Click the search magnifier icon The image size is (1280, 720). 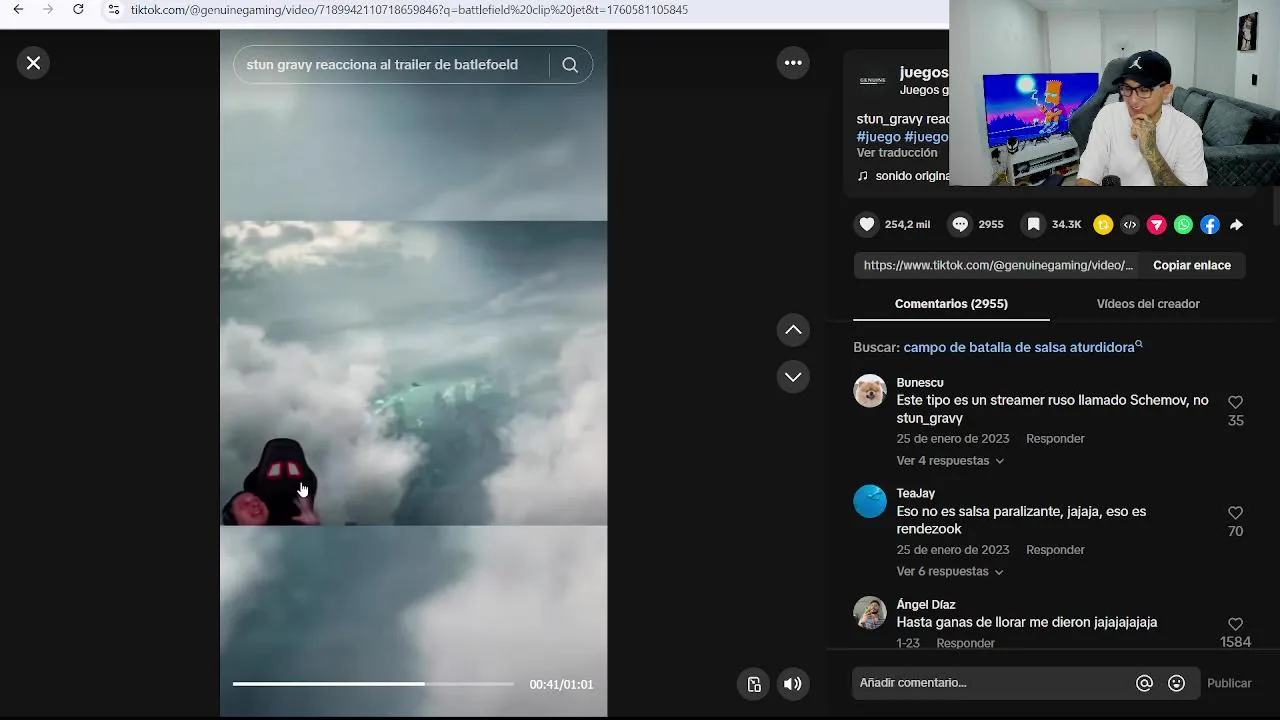coord(570,65)
